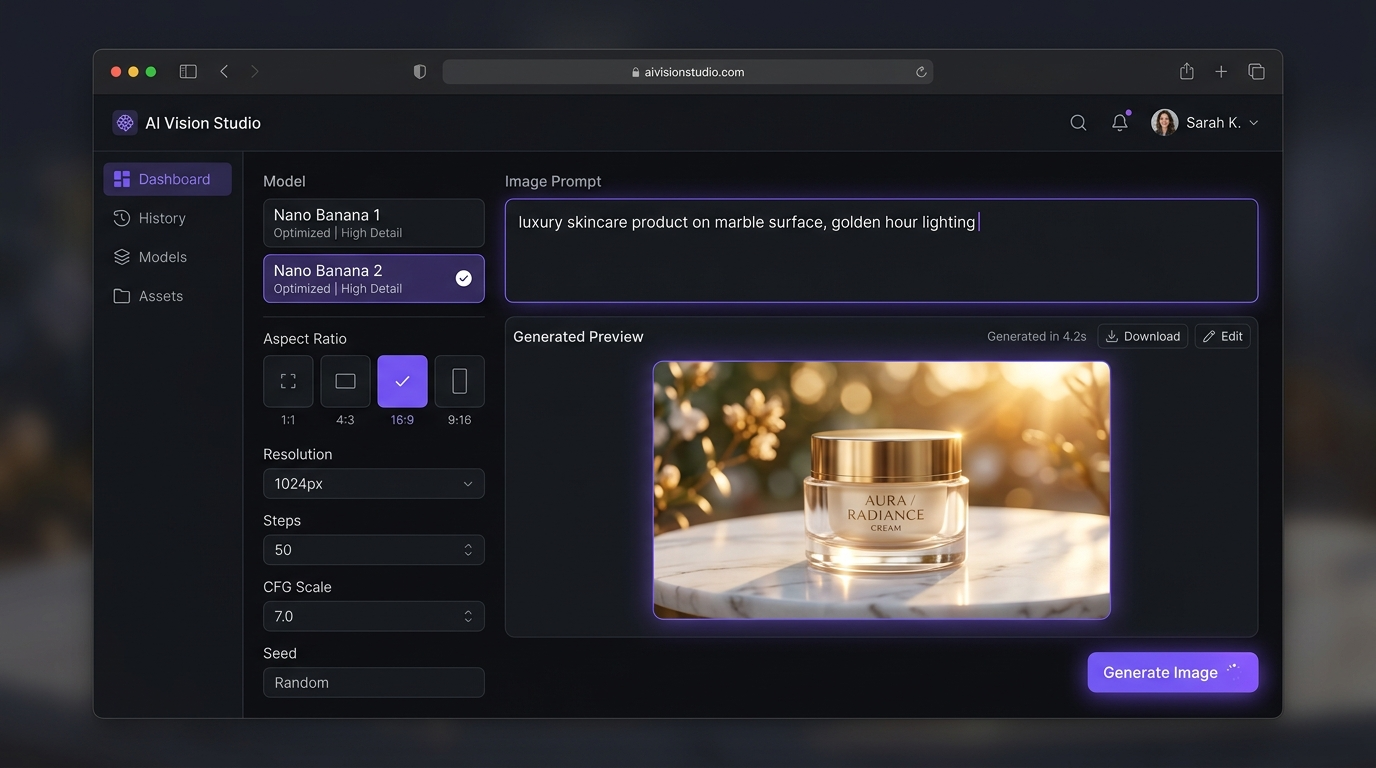Choose the 1:1 aspect ratio

(288, 382)
